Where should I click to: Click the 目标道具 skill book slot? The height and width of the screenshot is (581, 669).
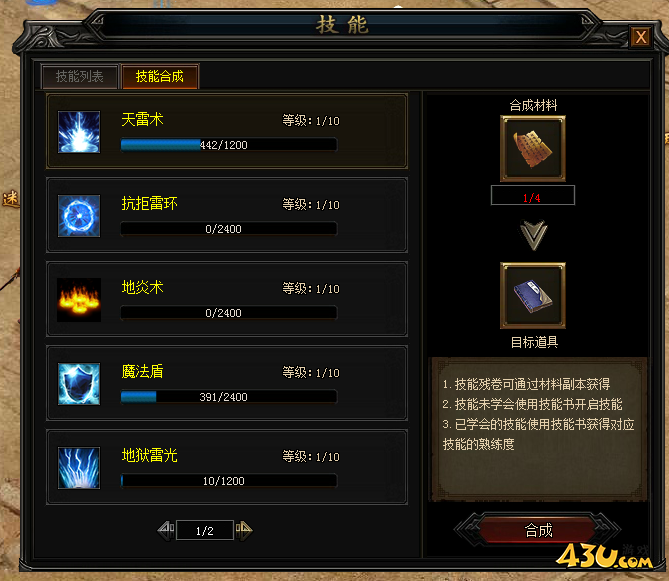[x=533, y=296]
